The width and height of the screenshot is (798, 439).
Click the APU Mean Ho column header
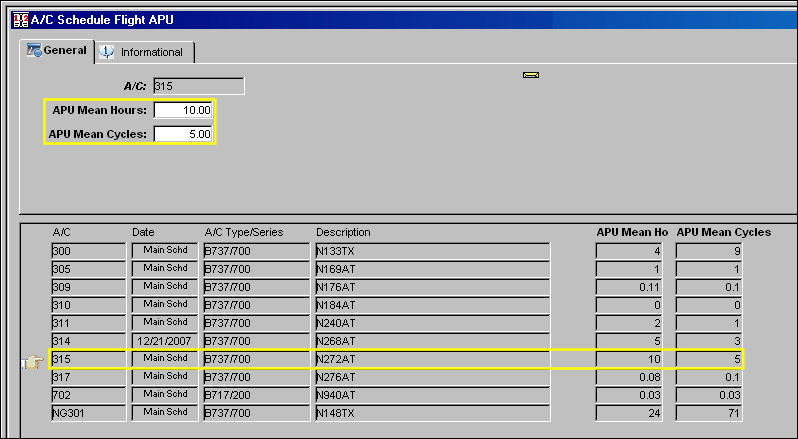coord(632,232)
